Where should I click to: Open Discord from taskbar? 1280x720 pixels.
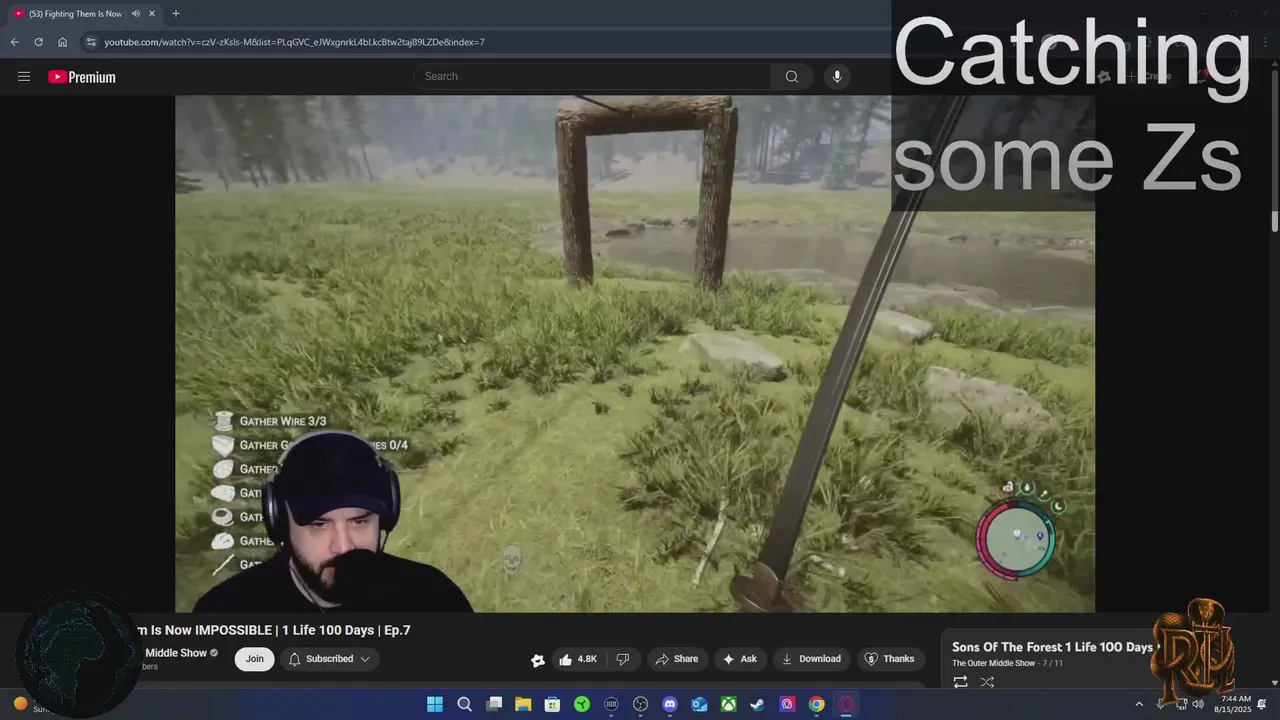(670, 704)
